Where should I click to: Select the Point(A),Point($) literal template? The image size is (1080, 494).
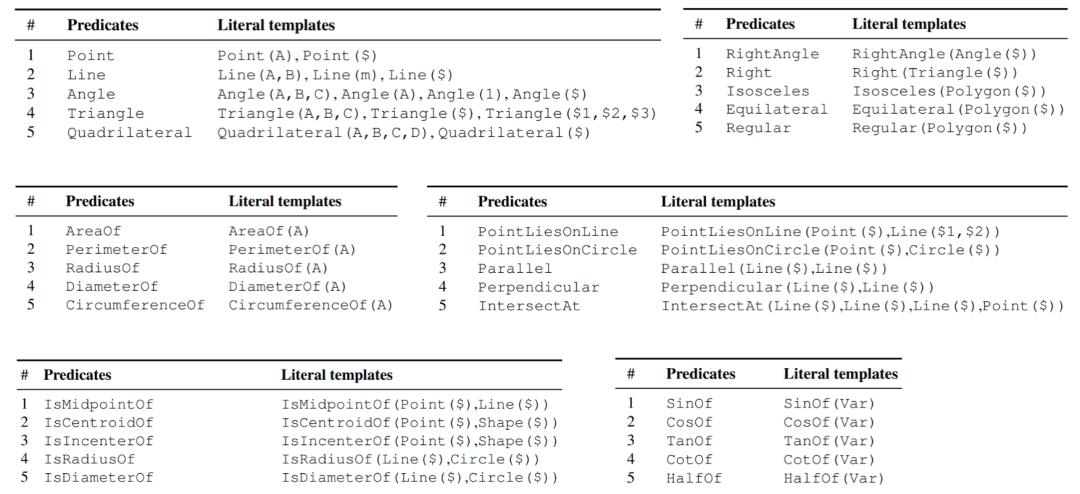[x=297, y=56]
